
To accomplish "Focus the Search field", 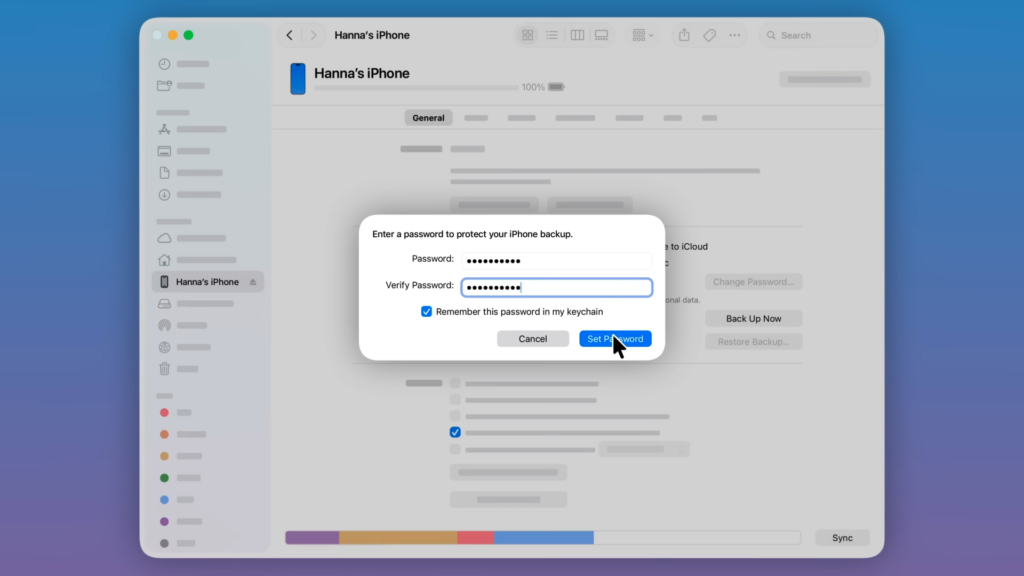I will (x=818, y=35).
